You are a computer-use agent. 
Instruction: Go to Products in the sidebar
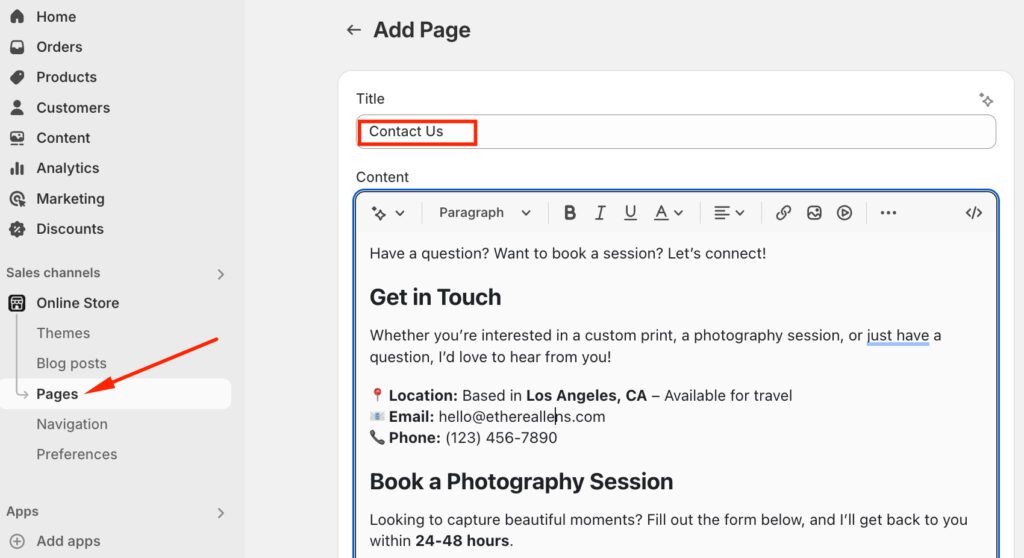pyautogui.click(x=66, y=77)
